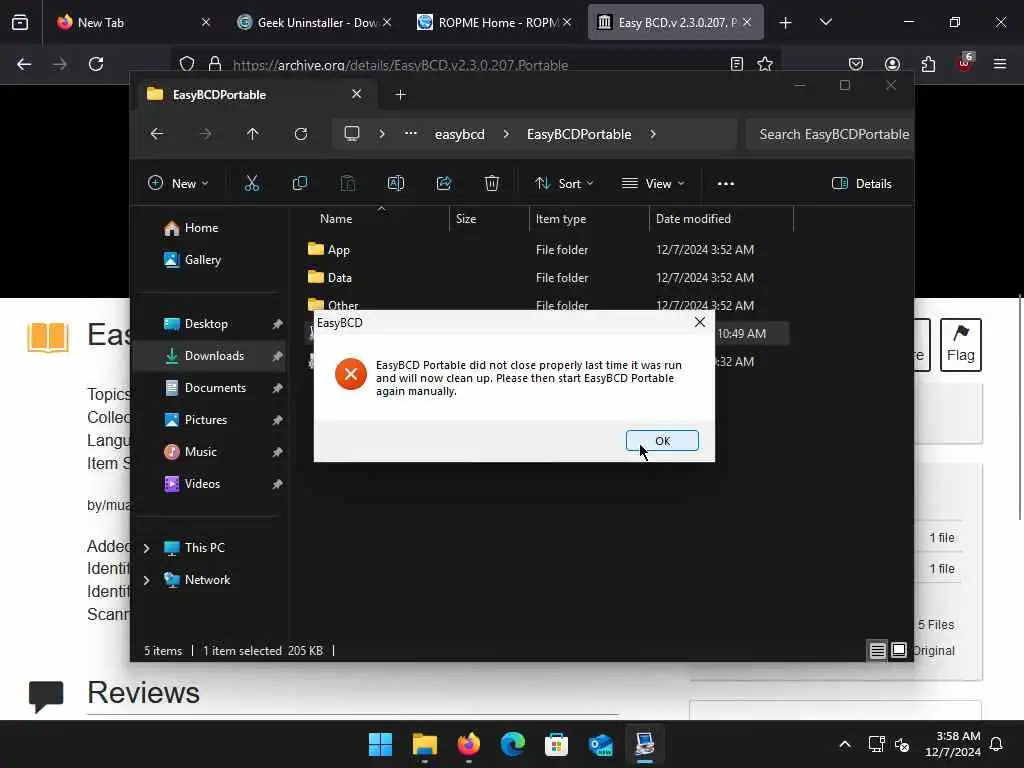Go back in File Explorer

[157, 134]
